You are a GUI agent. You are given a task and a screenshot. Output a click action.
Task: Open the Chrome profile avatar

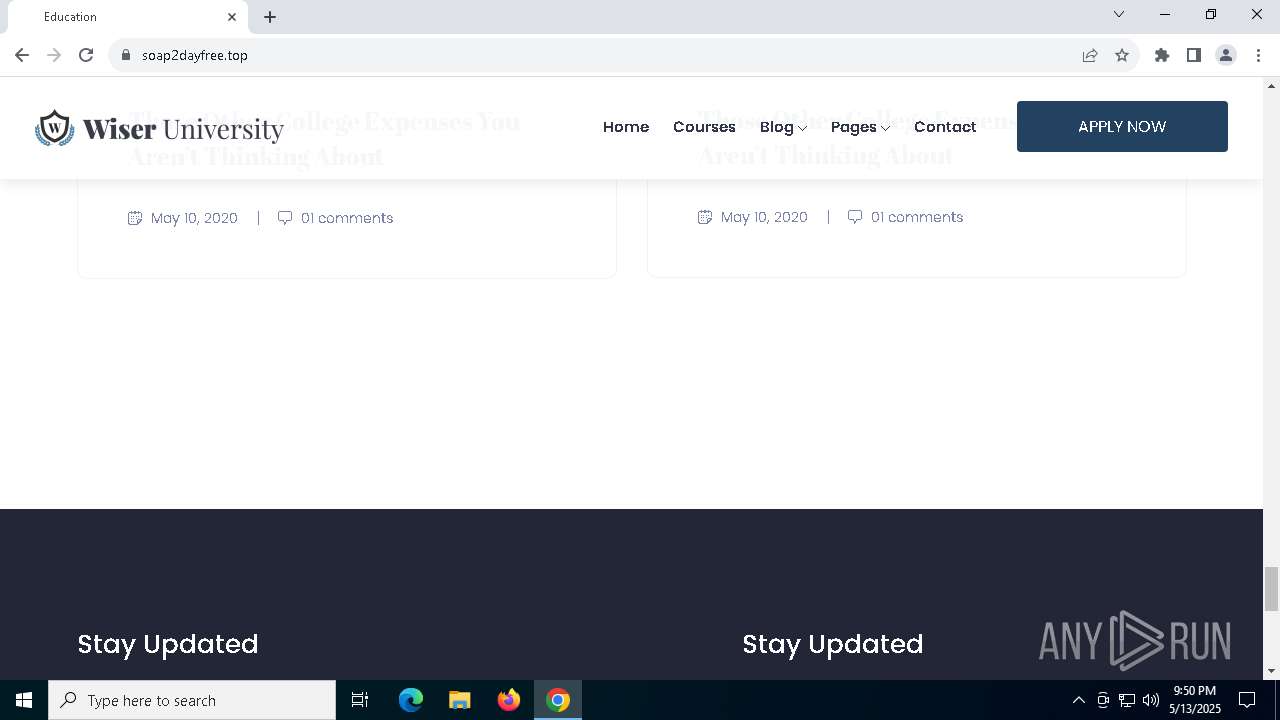pyautogui.click(x=1226, y=55)
